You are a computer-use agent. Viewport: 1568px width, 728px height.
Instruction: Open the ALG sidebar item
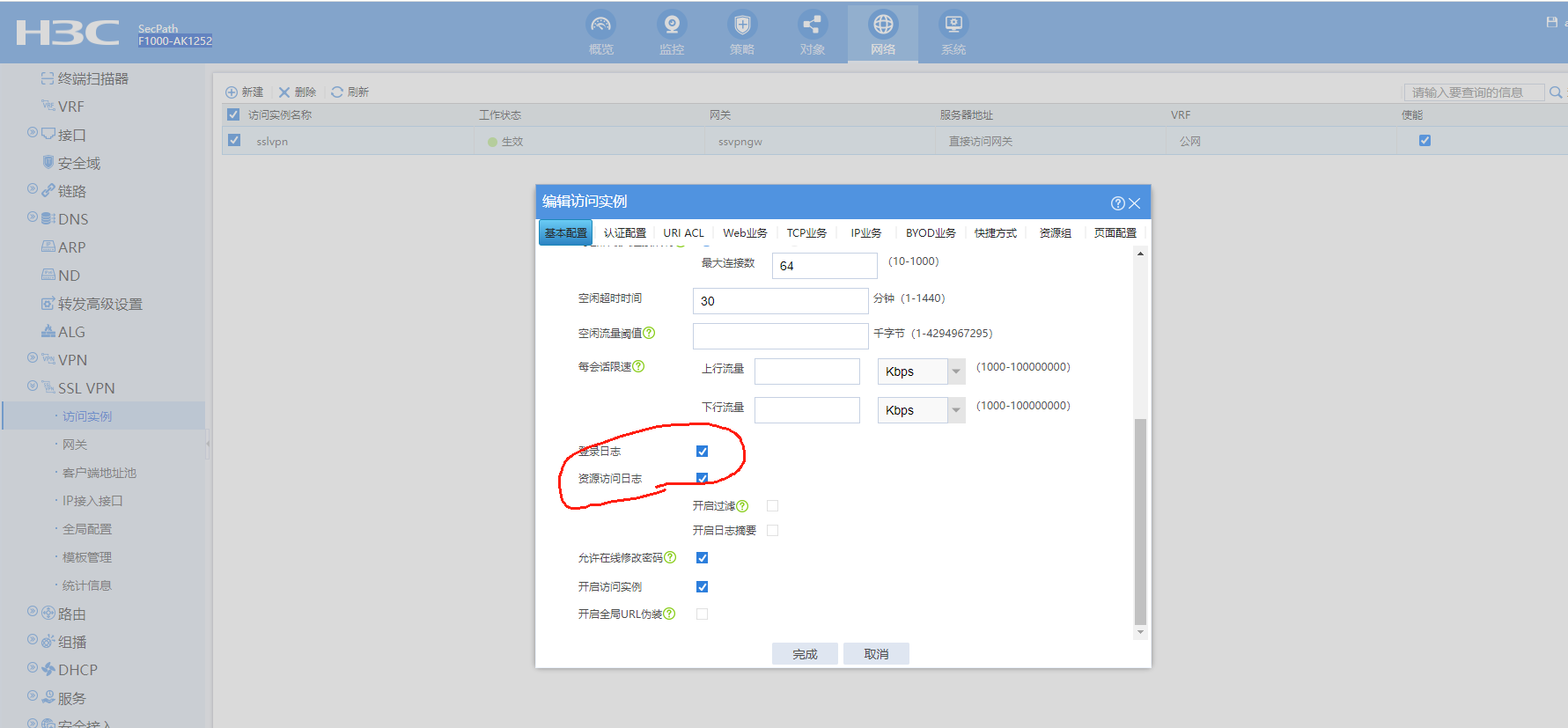point(63,332)
